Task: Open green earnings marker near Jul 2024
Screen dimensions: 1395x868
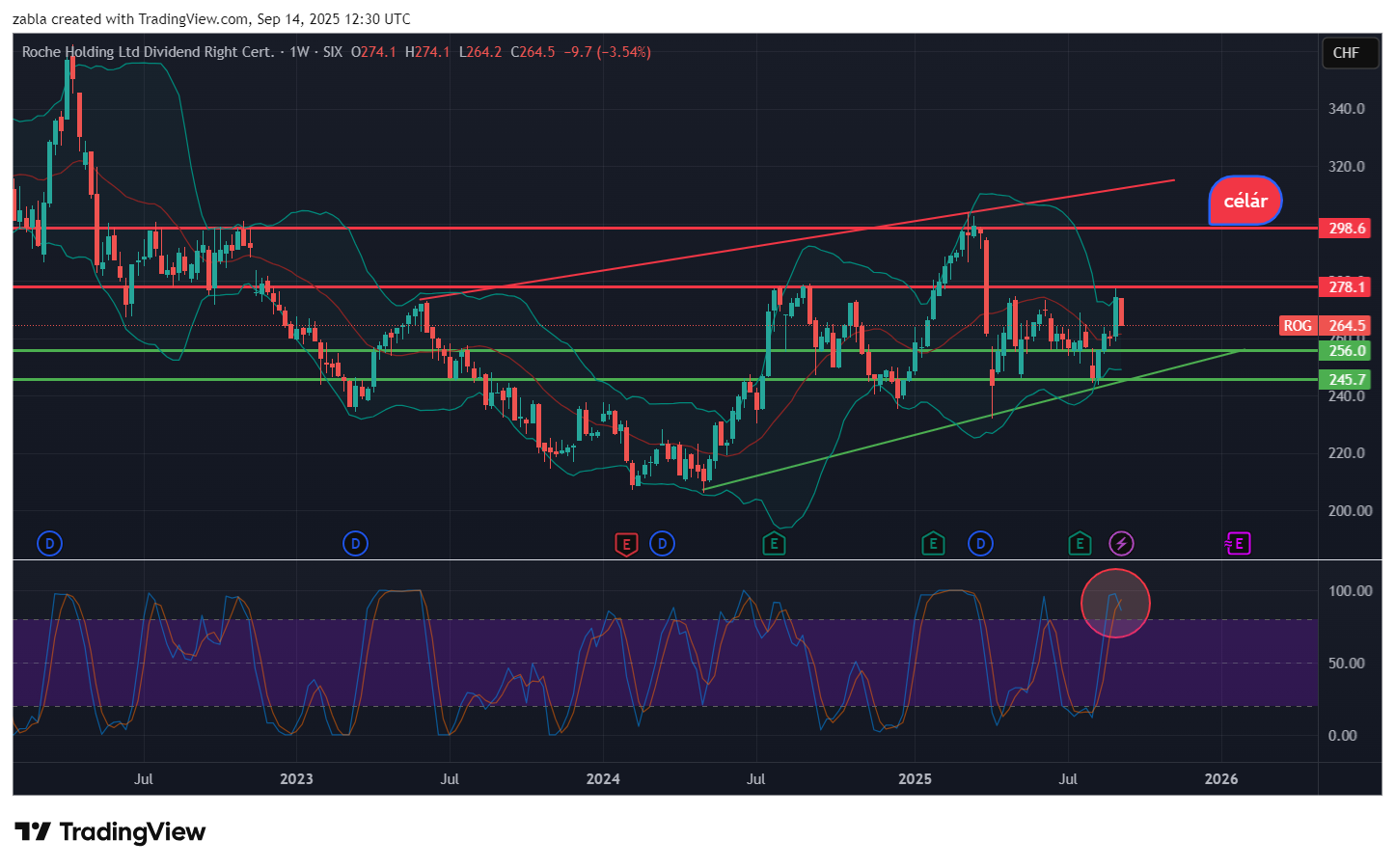Action: (774, 544)
